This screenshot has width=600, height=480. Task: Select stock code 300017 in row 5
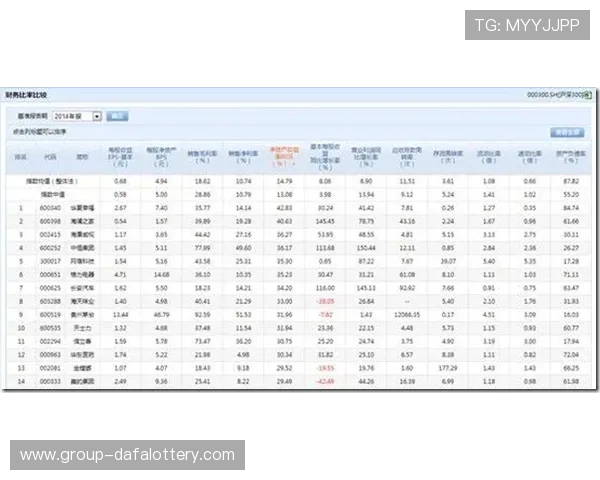coord(50,261)
